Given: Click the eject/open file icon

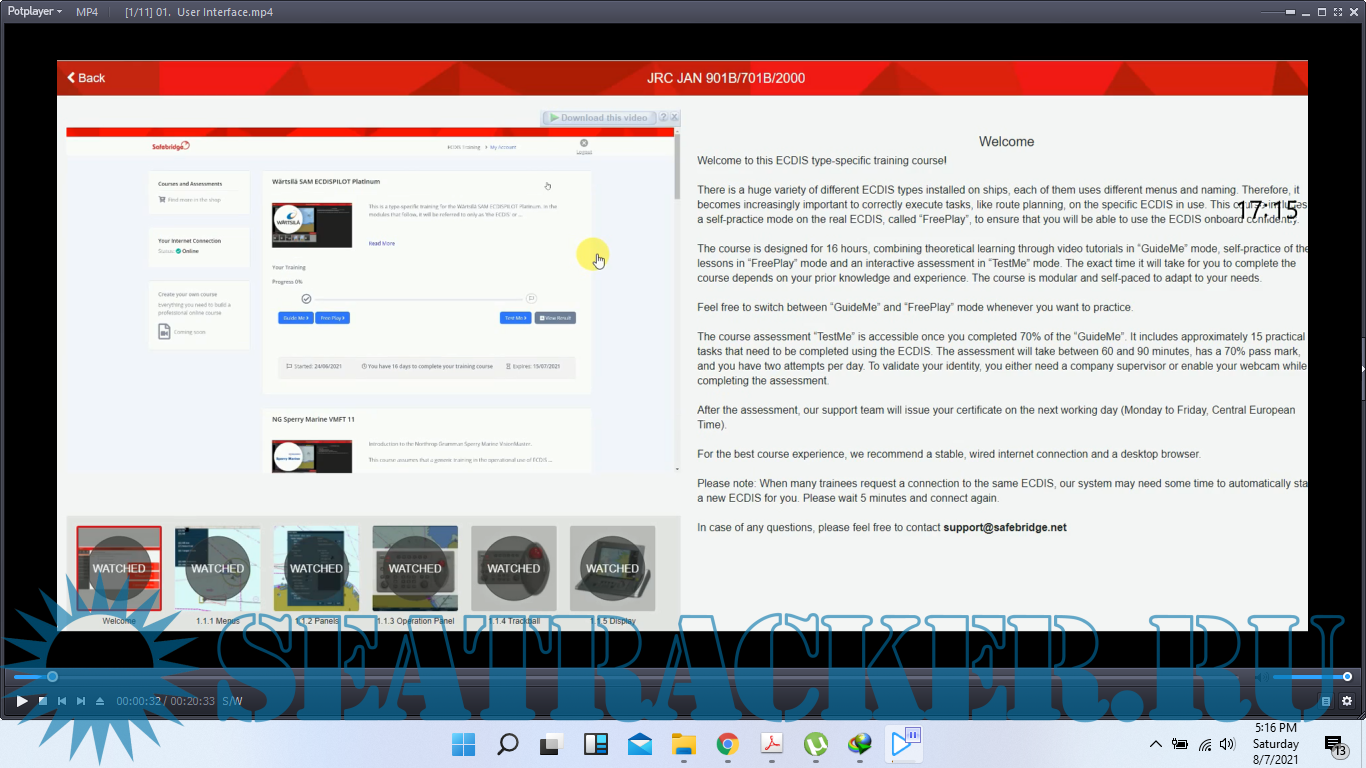Looking at the screenshot, I should click(100, 701).
